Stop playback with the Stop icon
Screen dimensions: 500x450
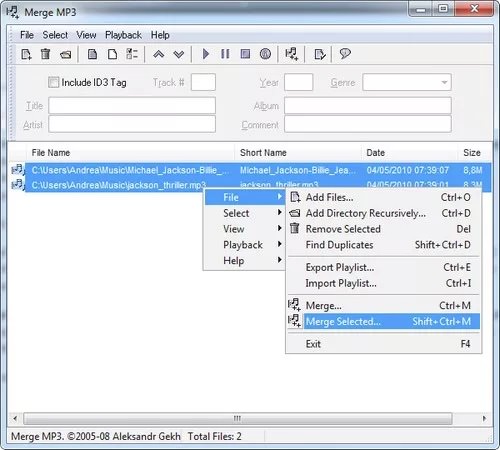[x=245, y=54]
